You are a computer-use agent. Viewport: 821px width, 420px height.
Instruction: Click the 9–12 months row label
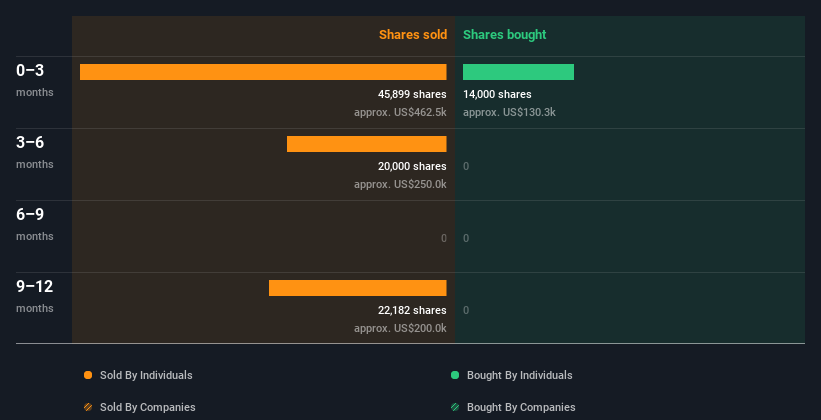pos(35,296)
